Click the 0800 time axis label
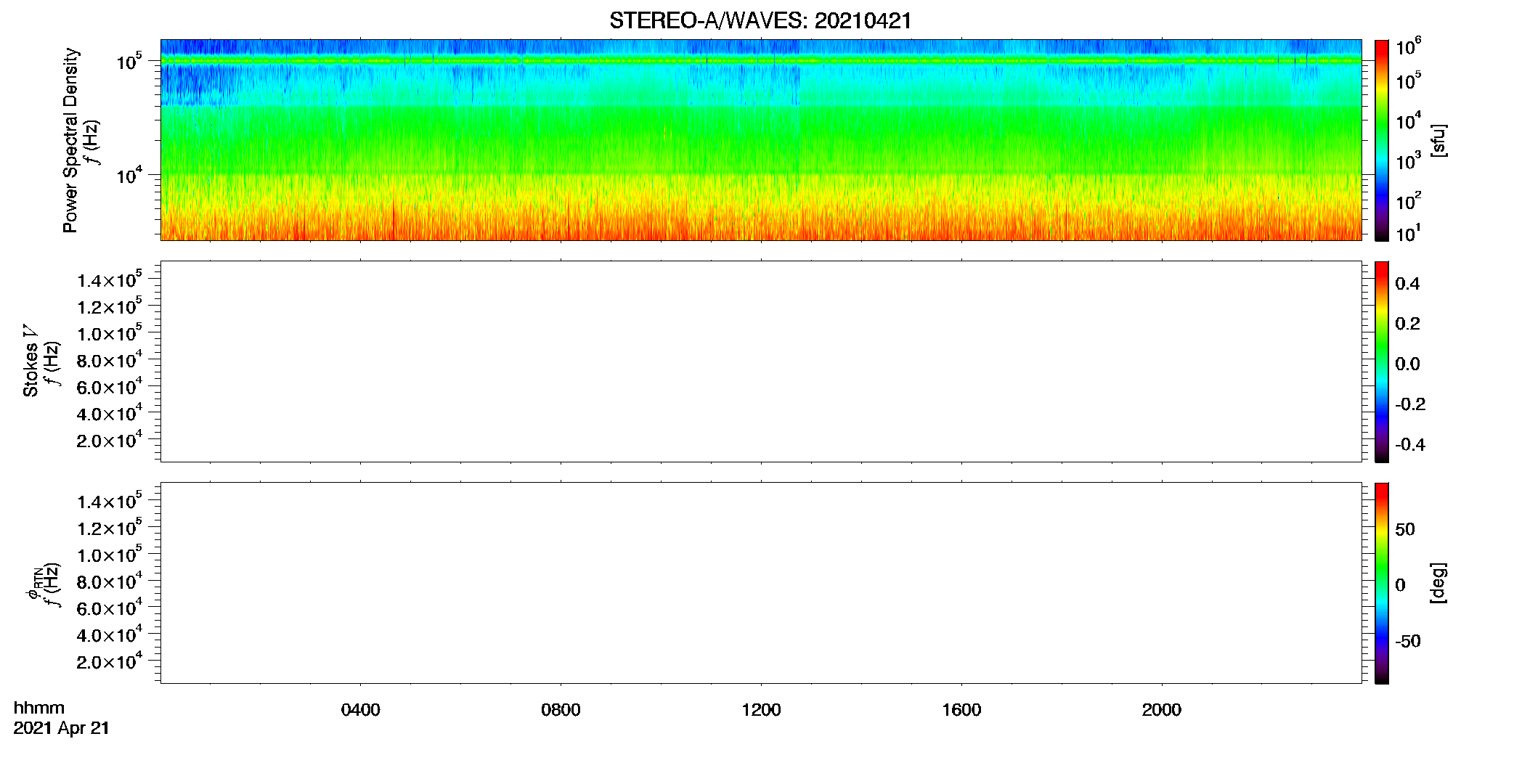The height and width of the screenshot is (784, 1522). [x=561, y=710]
